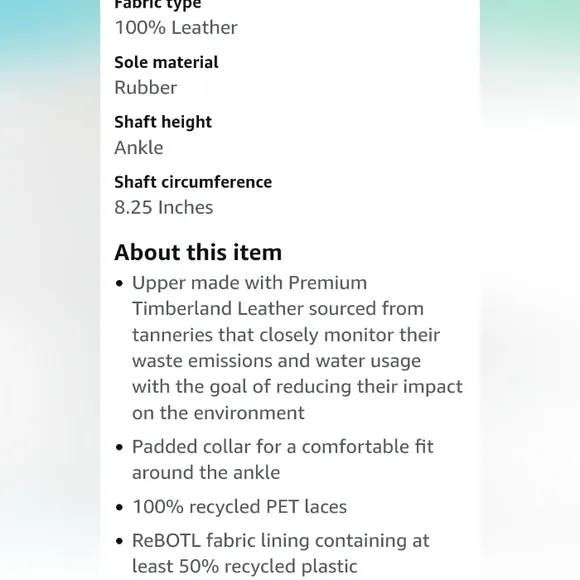Click the 'least 50% recycled plastic' line

click(245, 566)
